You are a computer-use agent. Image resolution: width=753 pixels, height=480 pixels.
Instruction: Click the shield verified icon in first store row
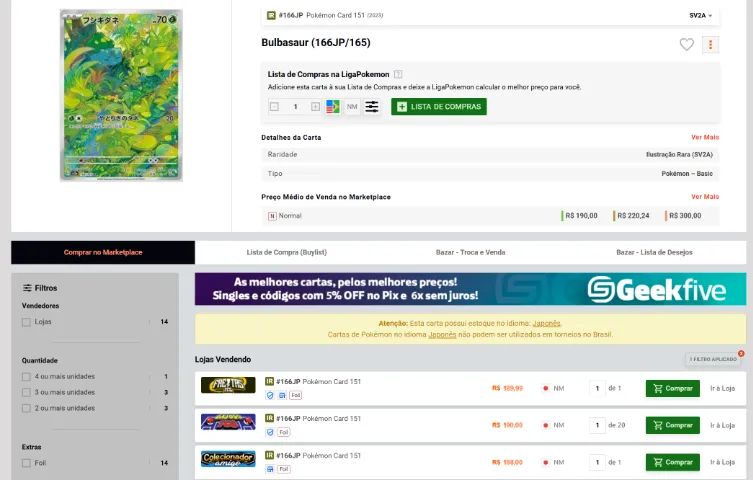click(270, 396)
